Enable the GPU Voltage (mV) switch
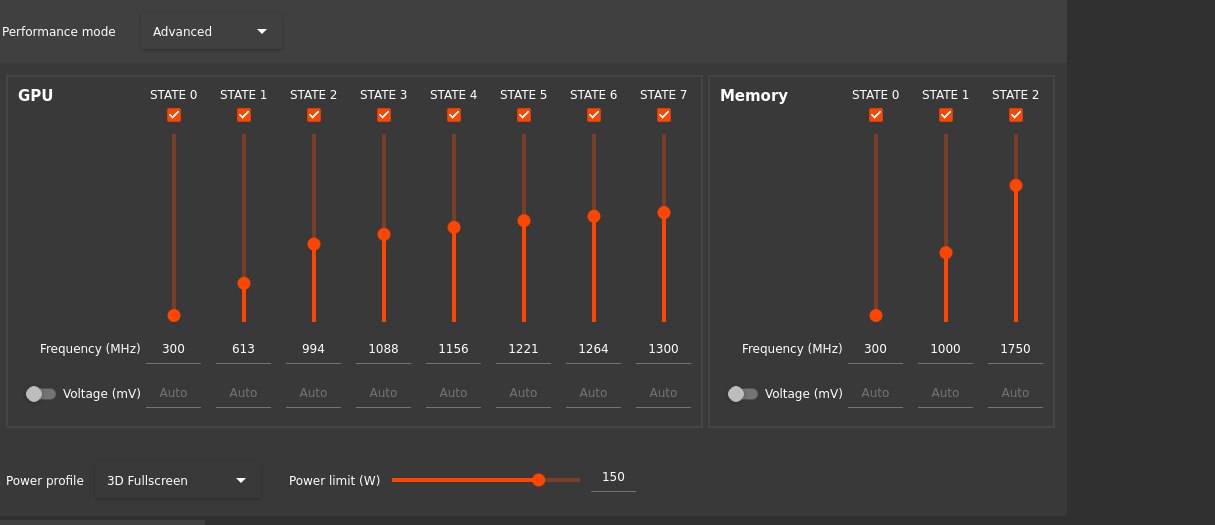Screen dimensions: 1215x525 click(x=41, y=394)
